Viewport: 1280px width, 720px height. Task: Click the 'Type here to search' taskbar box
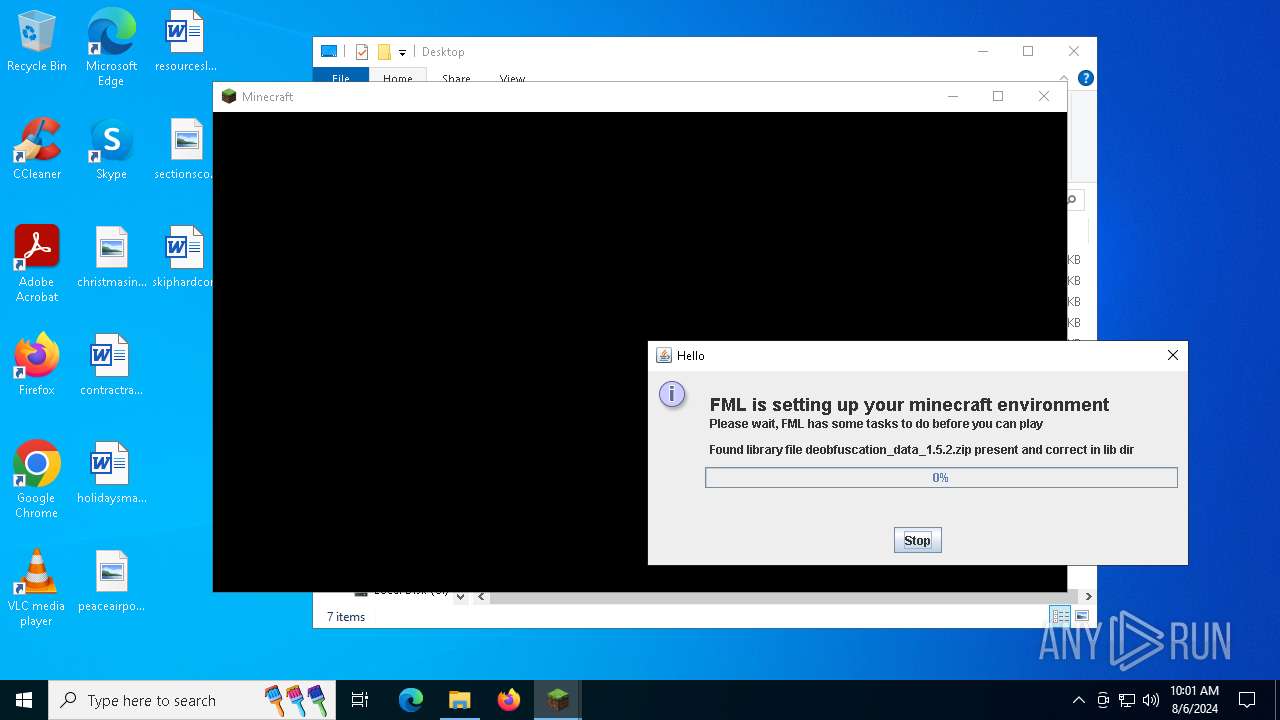click(191, 700)
